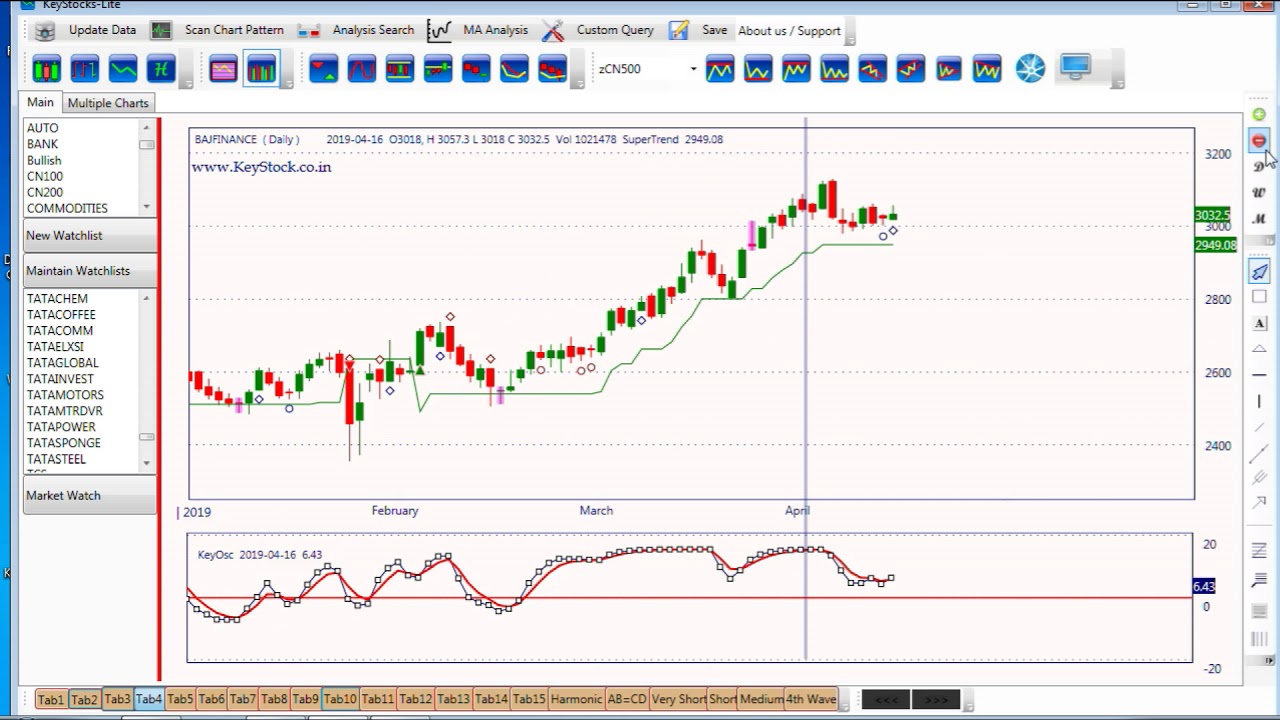Select the vertical line drawing tool
This screenshot has width=1280, height=720.
tap(1259, 401)
